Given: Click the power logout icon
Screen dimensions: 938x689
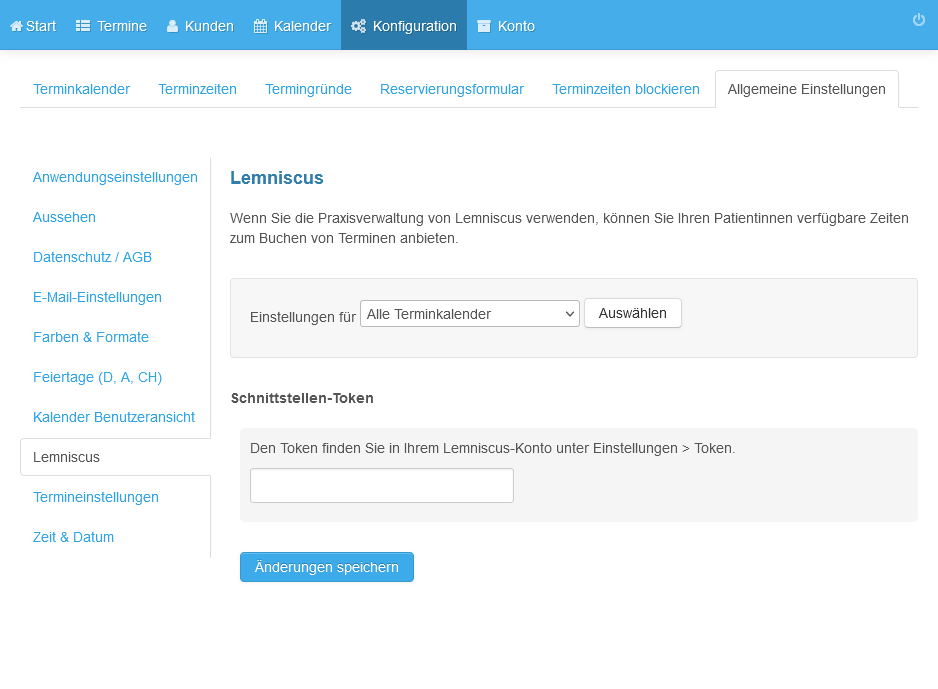Looking at the screenshot, I should coord(919,20).
